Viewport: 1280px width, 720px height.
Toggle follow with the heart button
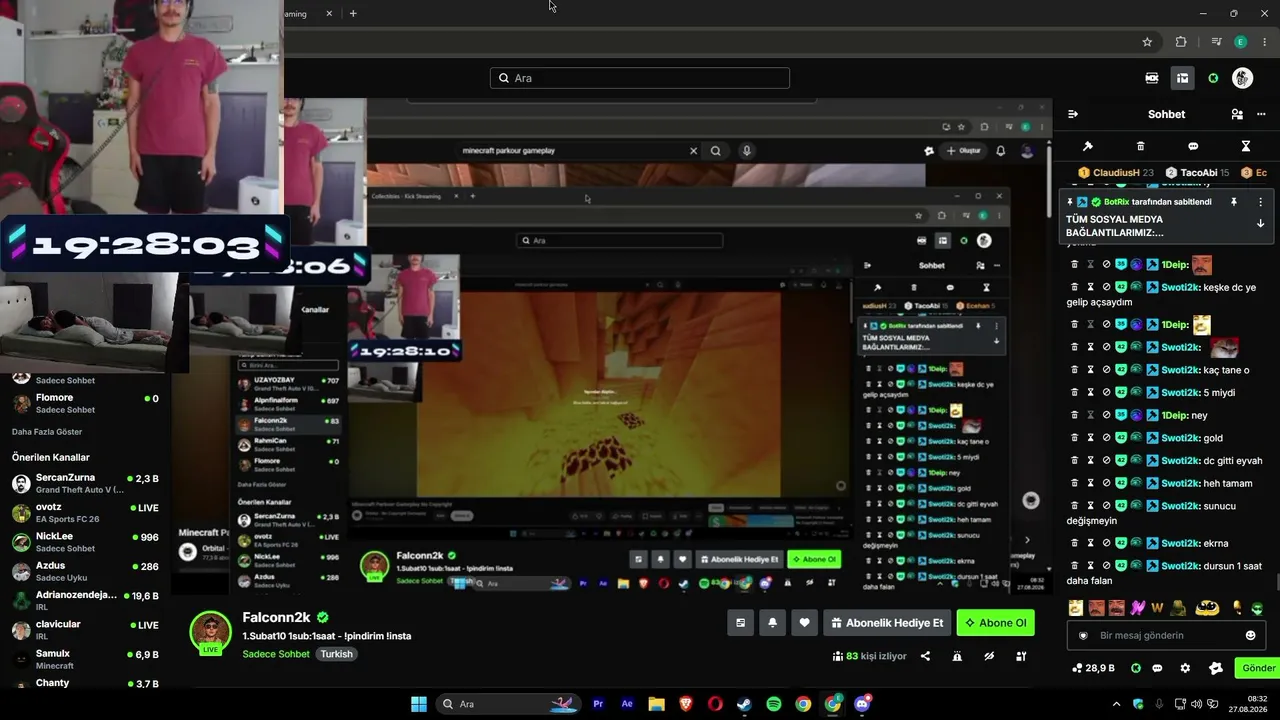click(804, 623)
